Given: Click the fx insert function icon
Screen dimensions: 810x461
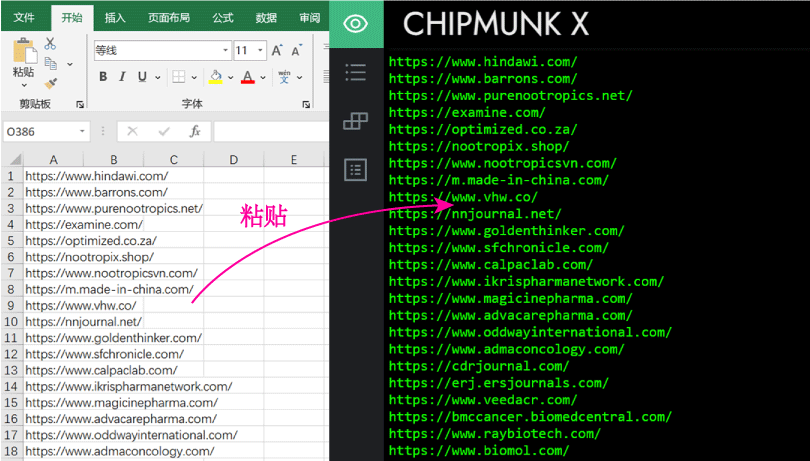Looking at the screenshot, I should (195, 131).
